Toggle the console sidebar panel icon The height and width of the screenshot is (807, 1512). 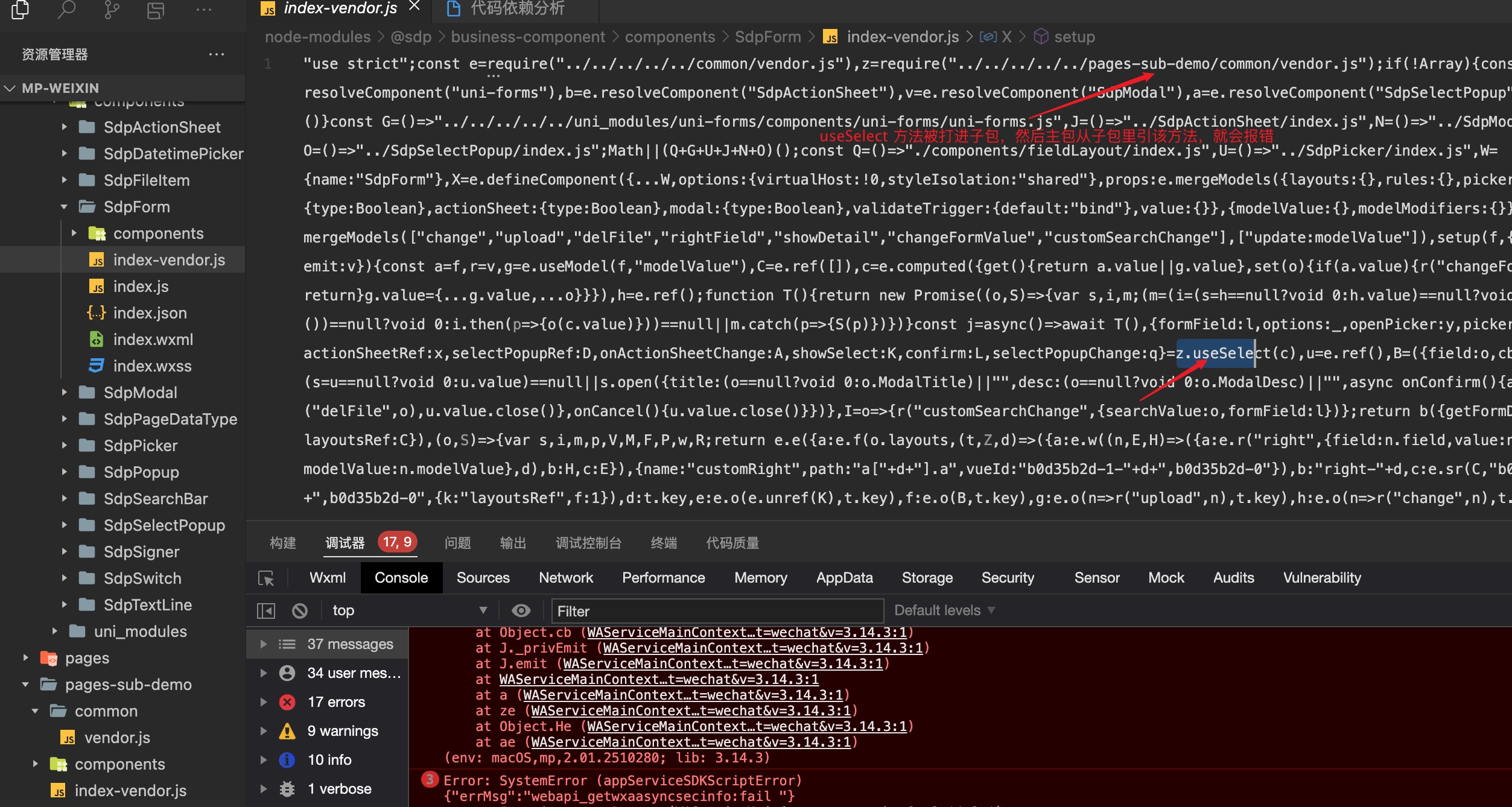click(266, 611)
